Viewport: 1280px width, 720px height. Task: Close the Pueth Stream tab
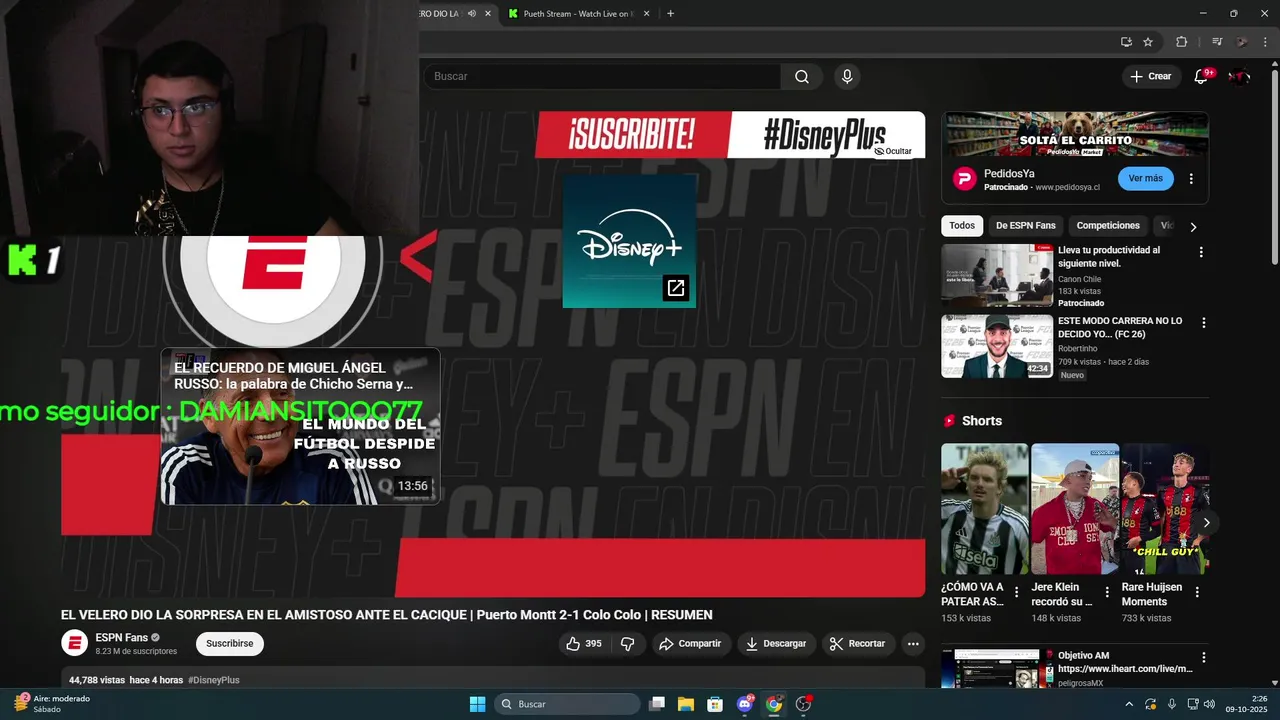tap(646, 14)
